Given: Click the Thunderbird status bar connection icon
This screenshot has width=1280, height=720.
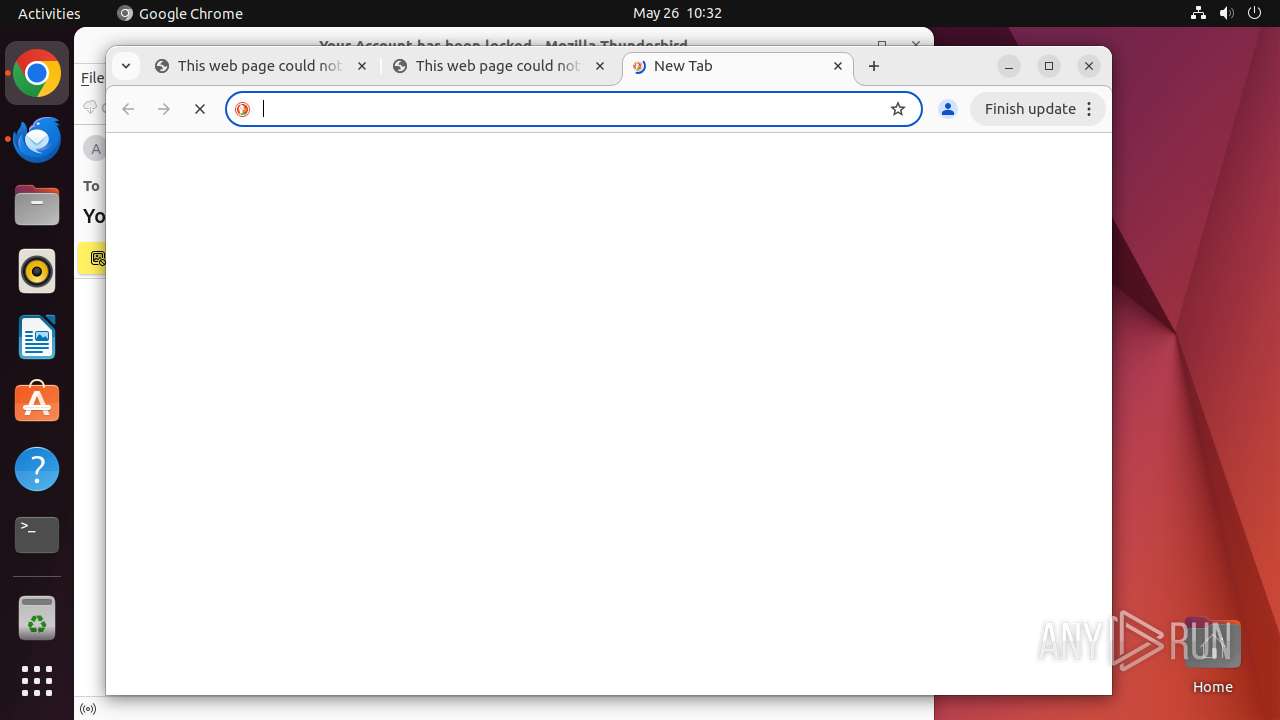Looking at the screenshot, I should point(88,709).
